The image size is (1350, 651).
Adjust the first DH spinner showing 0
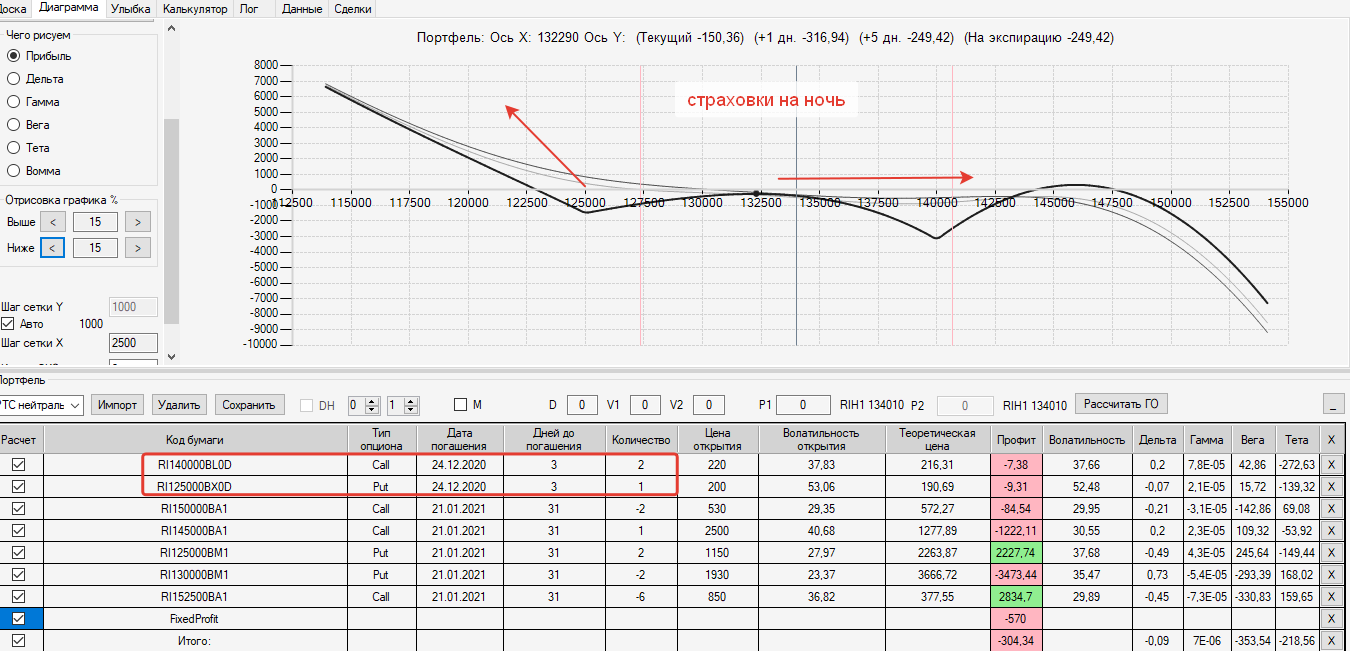tap(364, 405)
